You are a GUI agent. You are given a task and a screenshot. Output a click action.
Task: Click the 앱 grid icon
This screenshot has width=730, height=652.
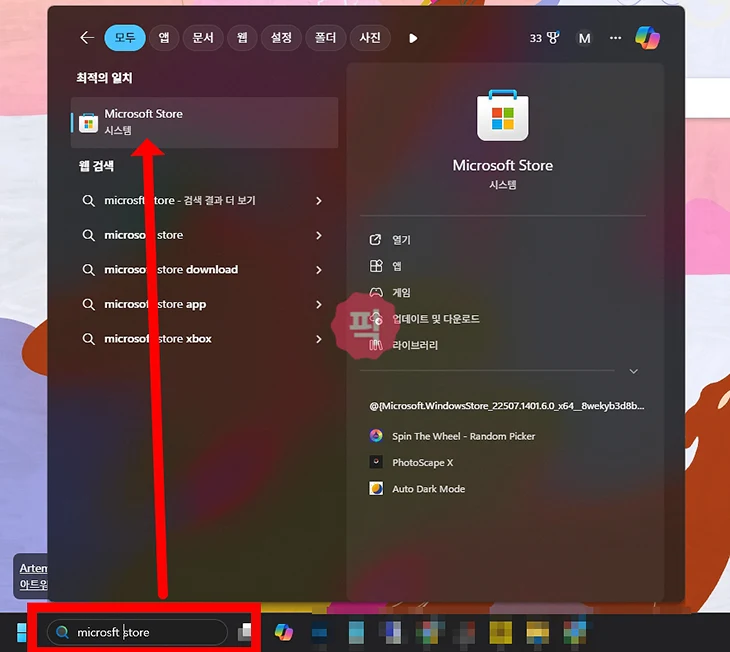(376, 266)
